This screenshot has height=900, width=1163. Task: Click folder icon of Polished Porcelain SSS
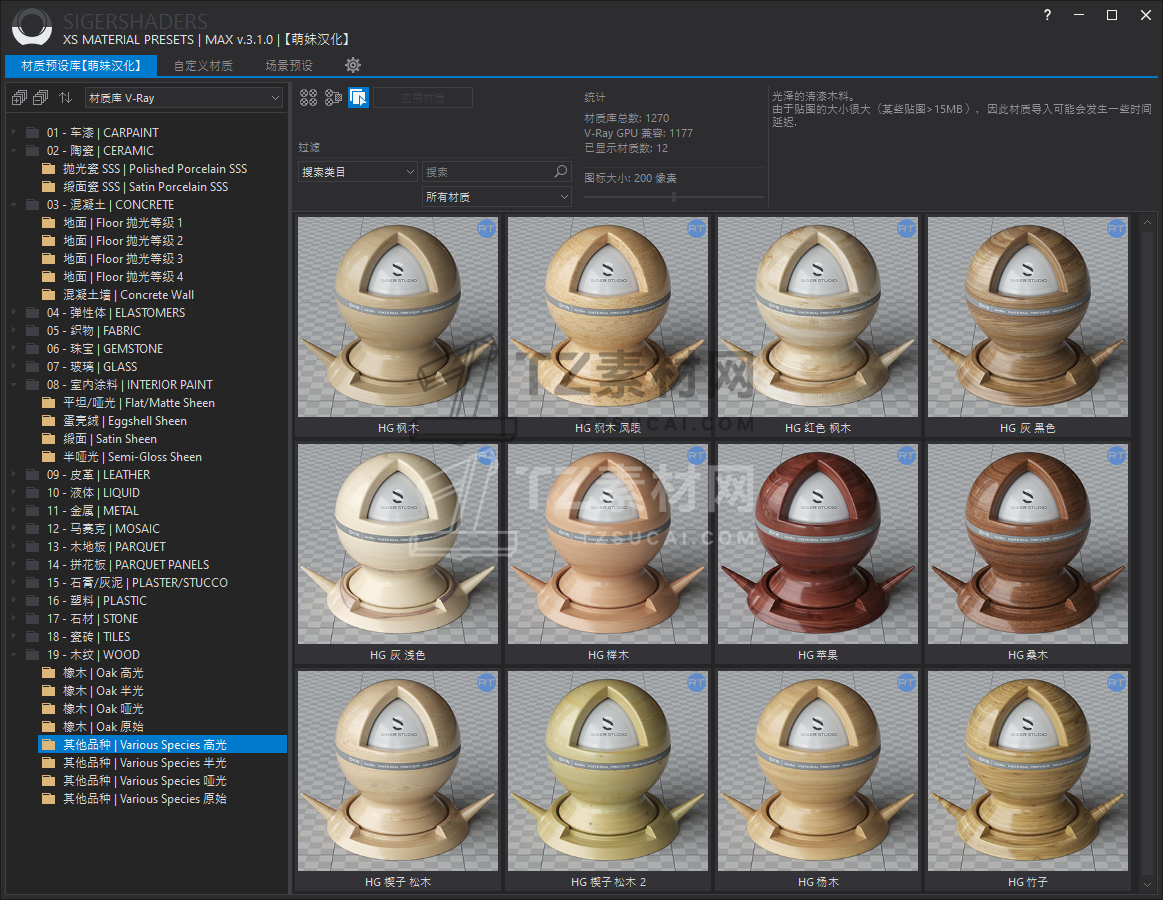coord(49,168)
